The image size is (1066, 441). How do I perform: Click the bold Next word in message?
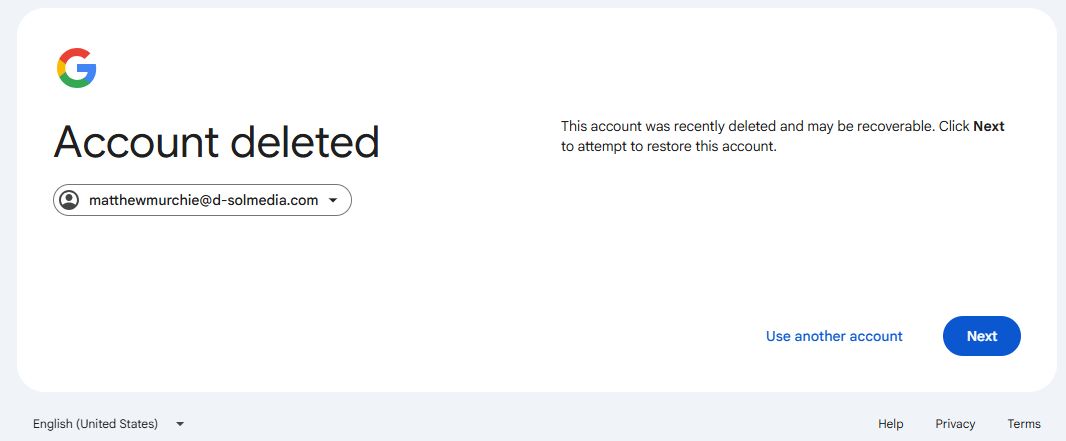(x=988, y=126)
